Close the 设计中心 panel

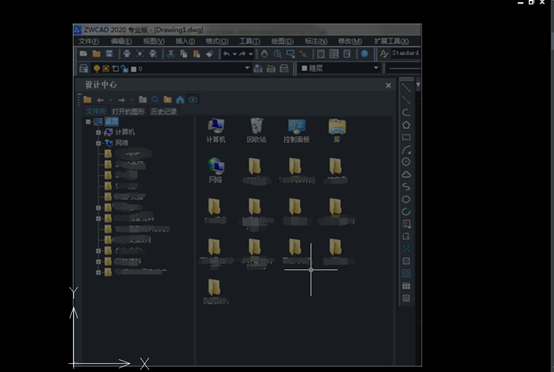[388, 85]
